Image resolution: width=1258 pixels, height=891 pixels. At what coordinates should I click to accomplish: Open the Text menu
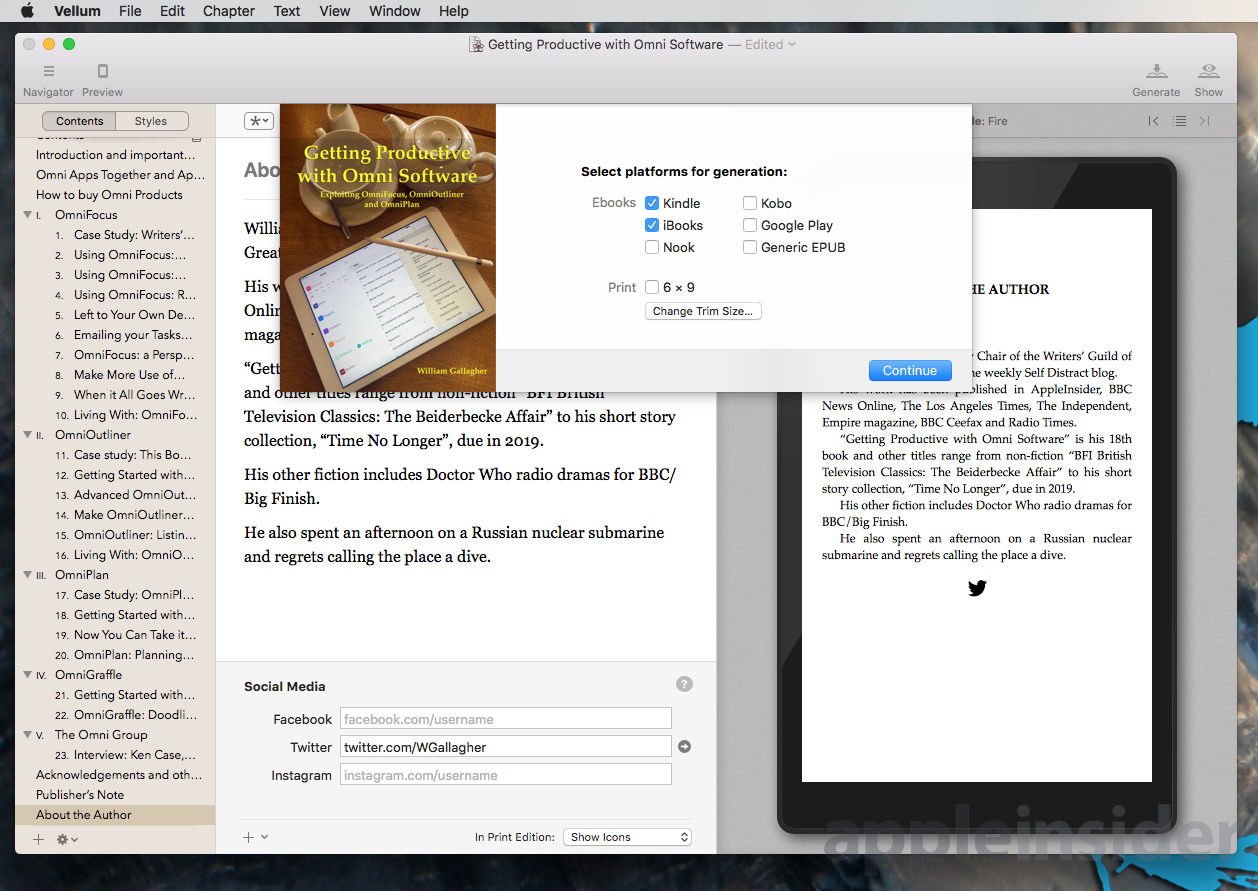tap(287, 11)
